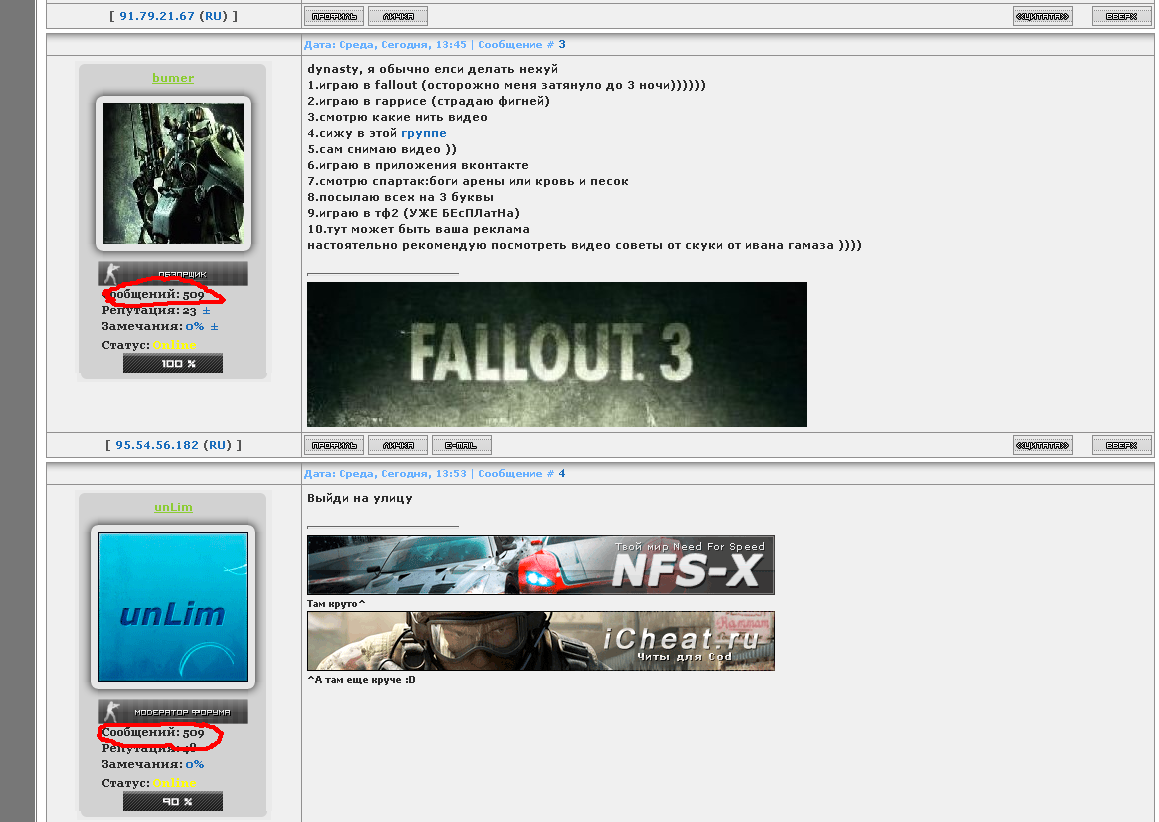
Task: Click unLim's 90 % progress bar
Action: [173, 801]
